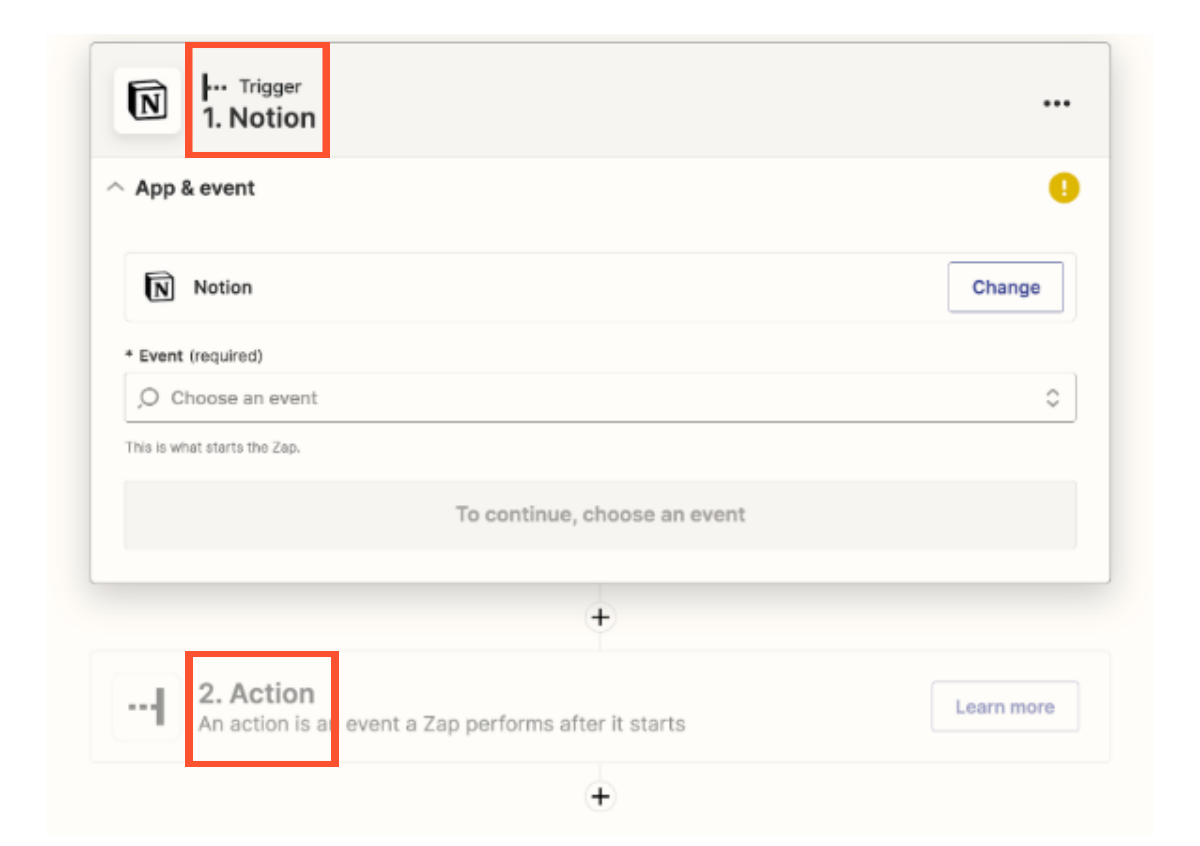Click the yellow warning status icon
This screenshot has width=1200, height=846.
tap(1064, 187)
